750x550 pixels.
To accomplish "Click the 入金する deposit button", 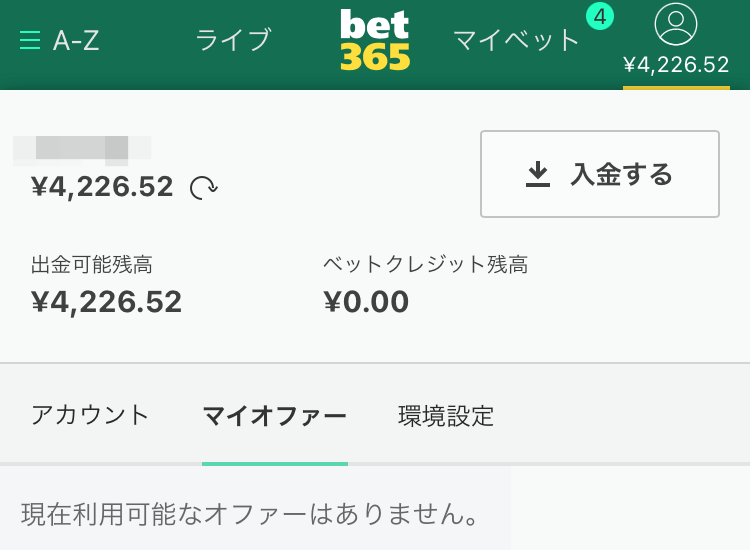I will (600, 174).
